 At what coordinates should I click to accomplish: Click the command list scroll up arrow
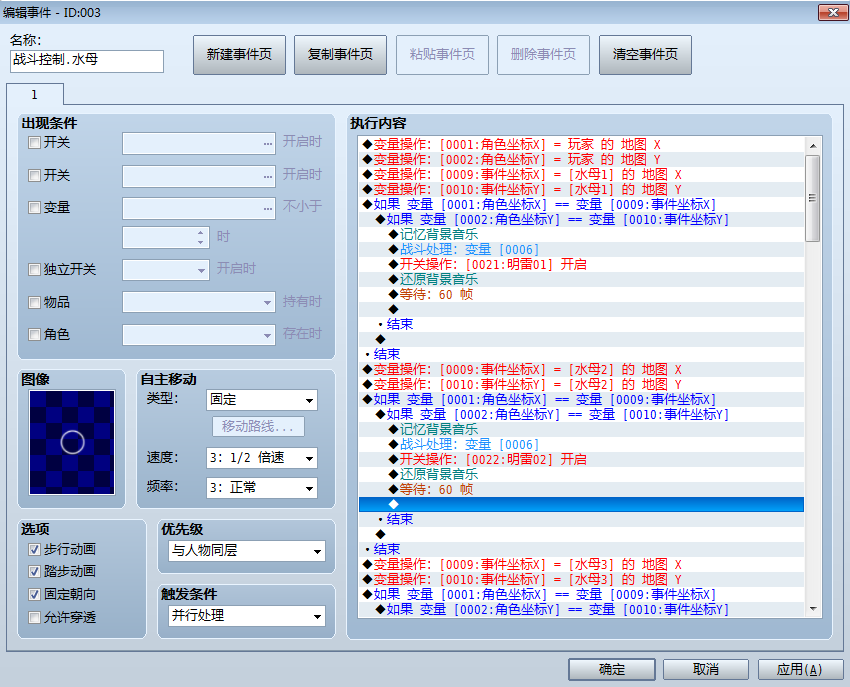tap(813, 146)
